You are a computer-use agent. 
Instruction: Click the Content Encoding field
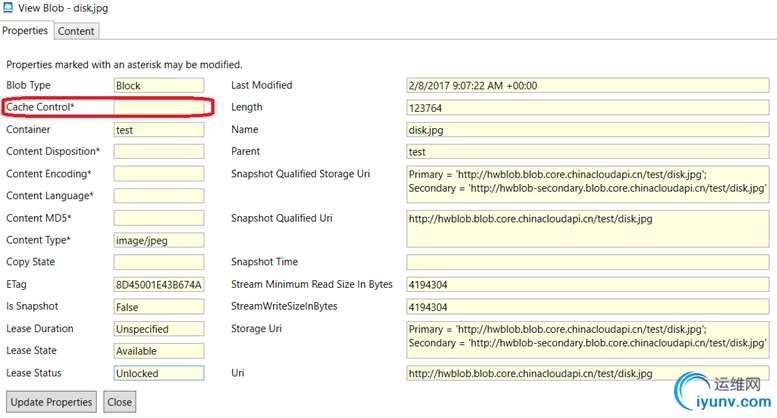point(158,174)
